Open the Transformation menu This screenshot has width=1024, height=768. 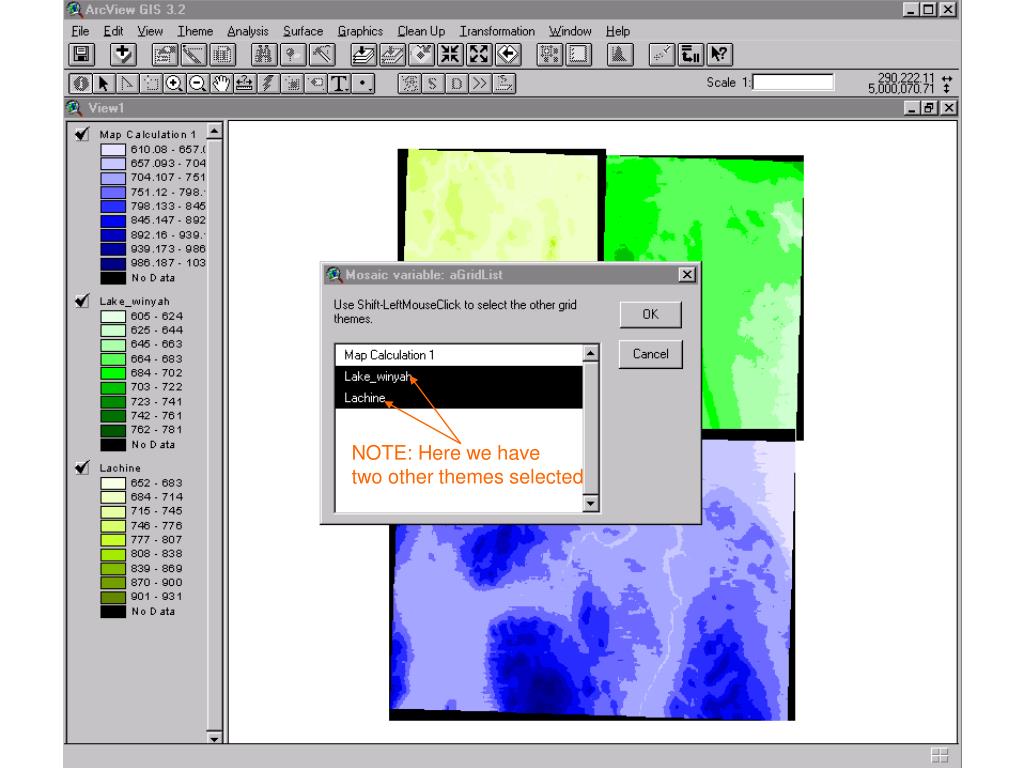pos(497,31)
